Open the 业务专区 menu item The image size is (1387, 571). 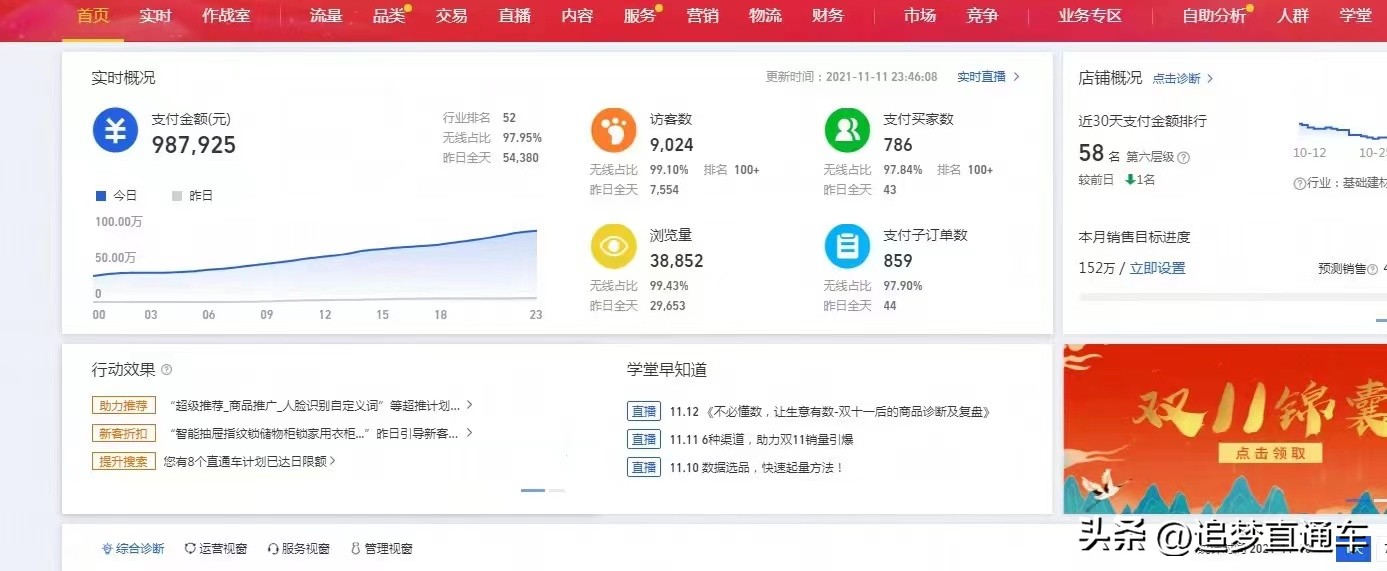click(1090, 16)
